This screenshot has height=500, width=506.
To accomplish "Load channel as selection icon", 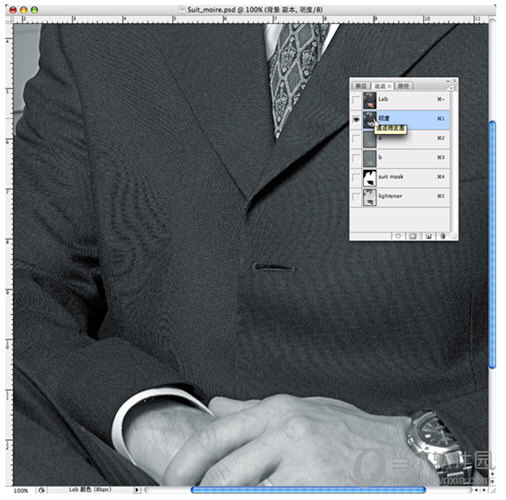I will (398, 236).
